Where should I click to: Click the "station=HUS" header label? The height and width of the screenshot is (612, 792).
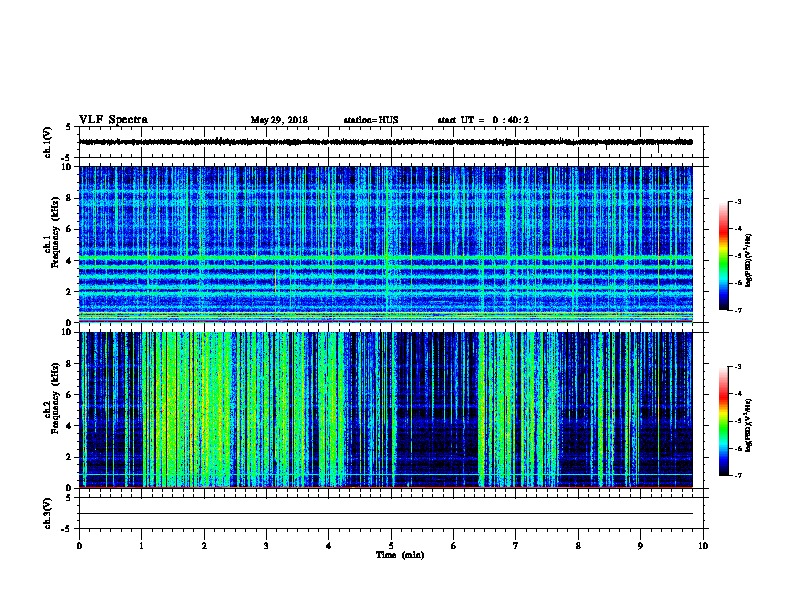click(x=371, y=120)
